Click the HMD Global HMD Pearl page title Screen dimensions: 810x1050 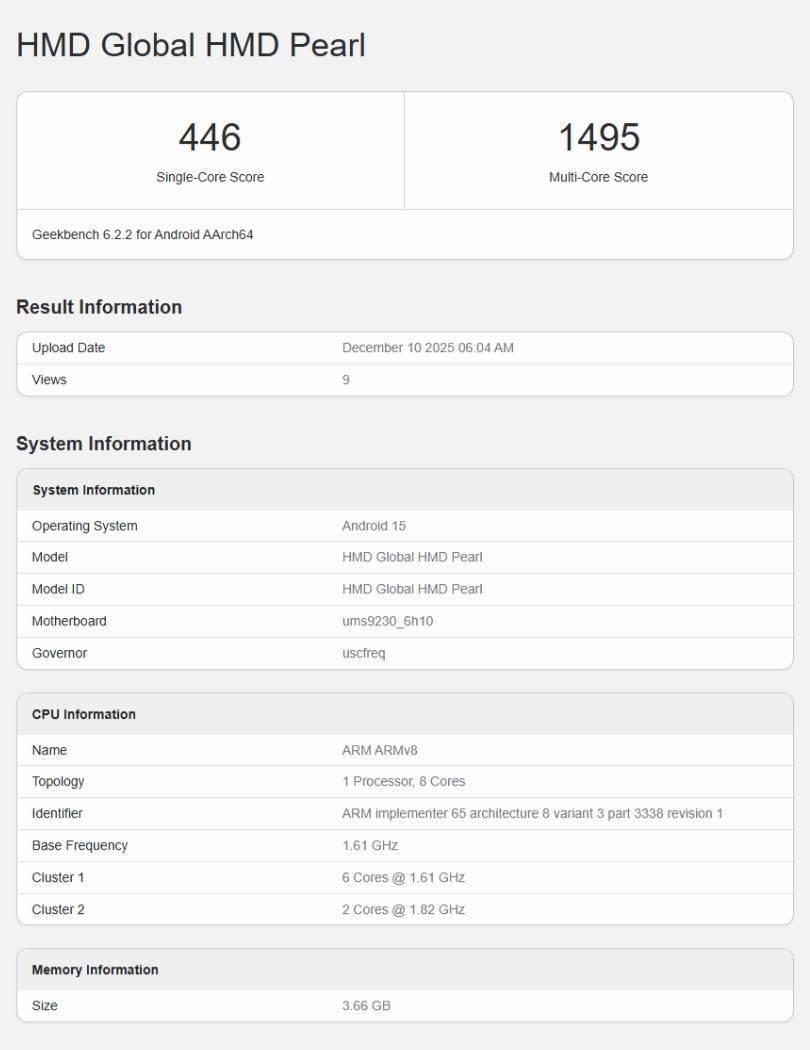click(x=191, y=45)
